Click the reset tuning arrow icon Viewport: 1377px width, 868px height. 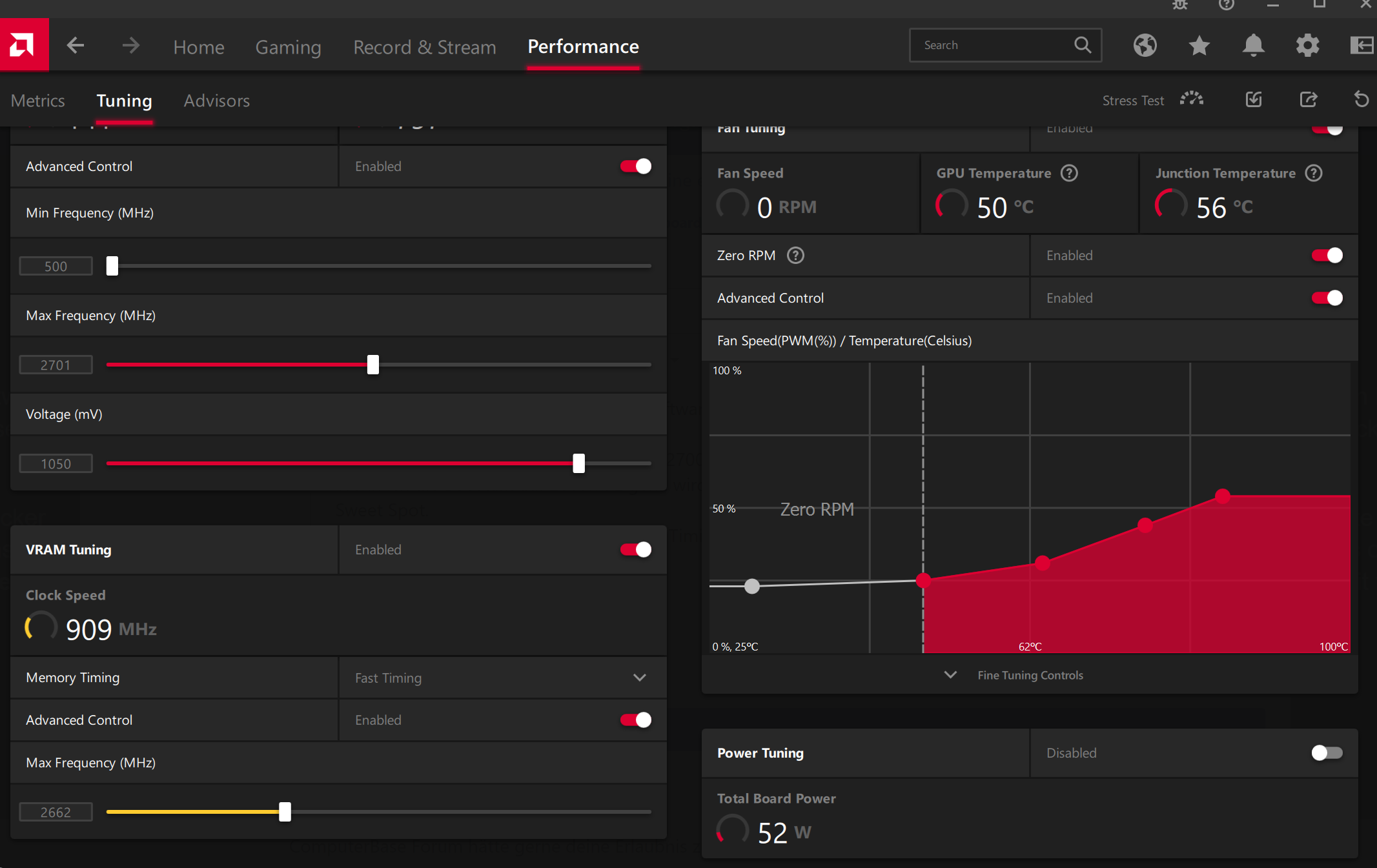point(1361,100)
